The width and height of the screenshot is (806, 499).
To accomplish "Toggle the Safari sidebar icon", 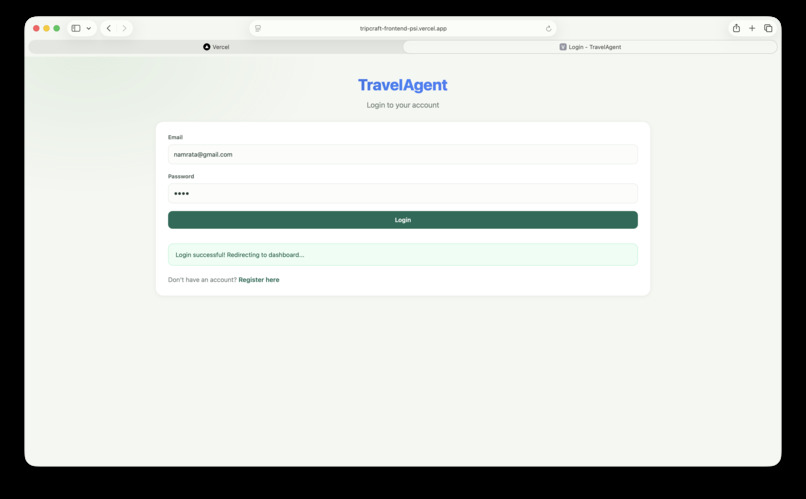I will click(76, 28).
